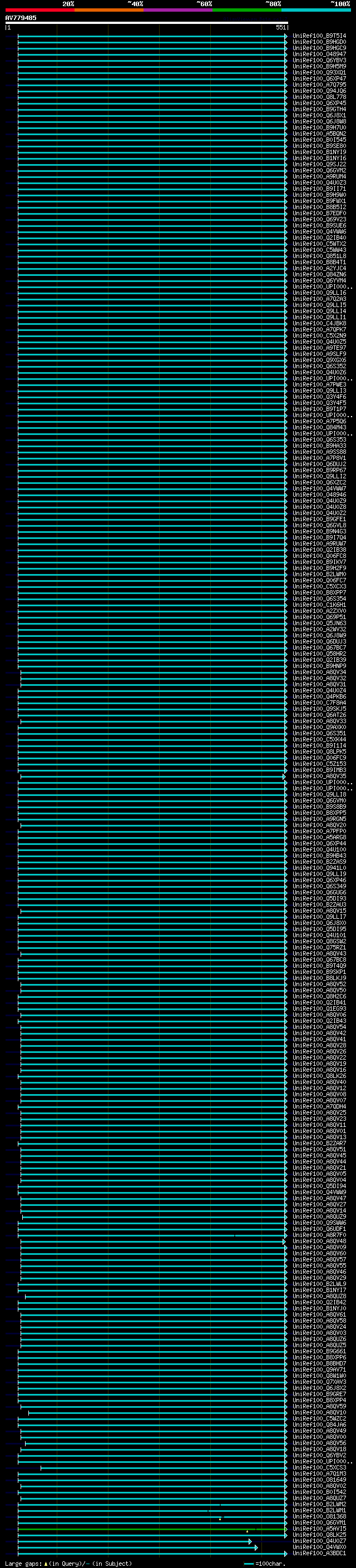Click hit UniRef100_B1NYI9

pos(319,151)
